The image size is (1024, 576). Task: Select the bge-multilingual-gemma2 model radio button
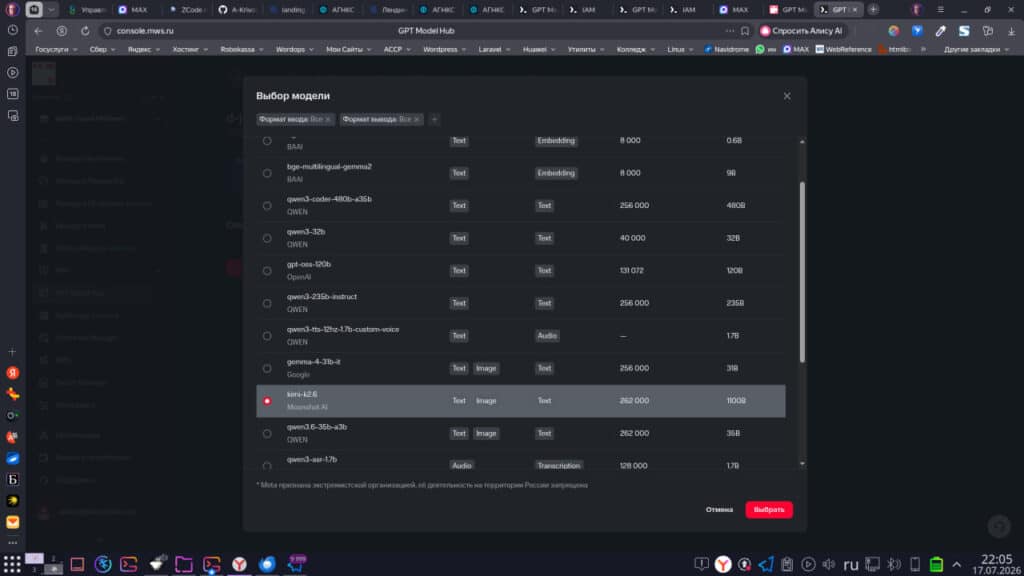(267, 173)
